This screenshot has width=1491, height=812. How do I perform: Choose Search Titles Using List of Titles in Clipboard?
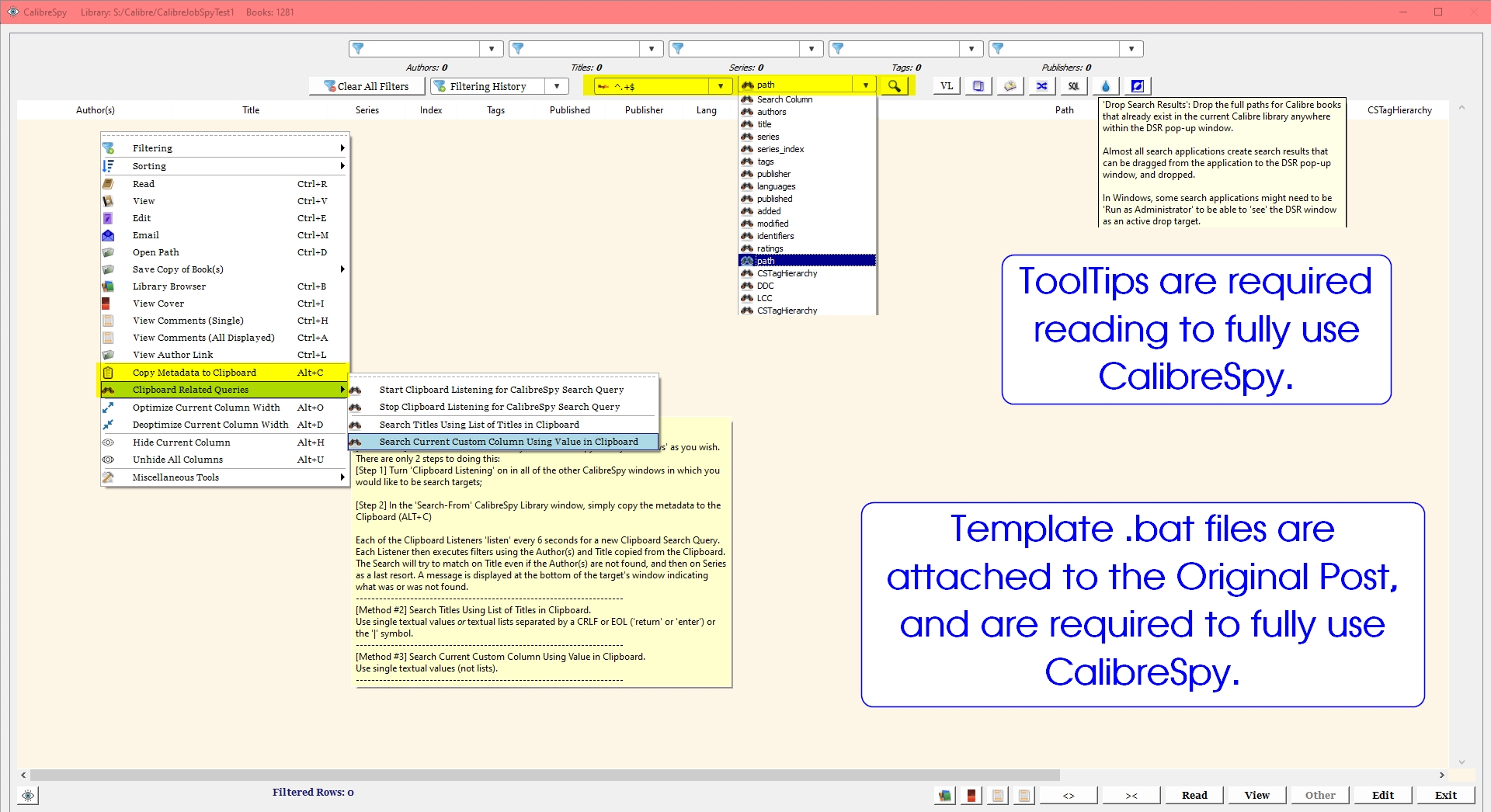tap(503, 425)
